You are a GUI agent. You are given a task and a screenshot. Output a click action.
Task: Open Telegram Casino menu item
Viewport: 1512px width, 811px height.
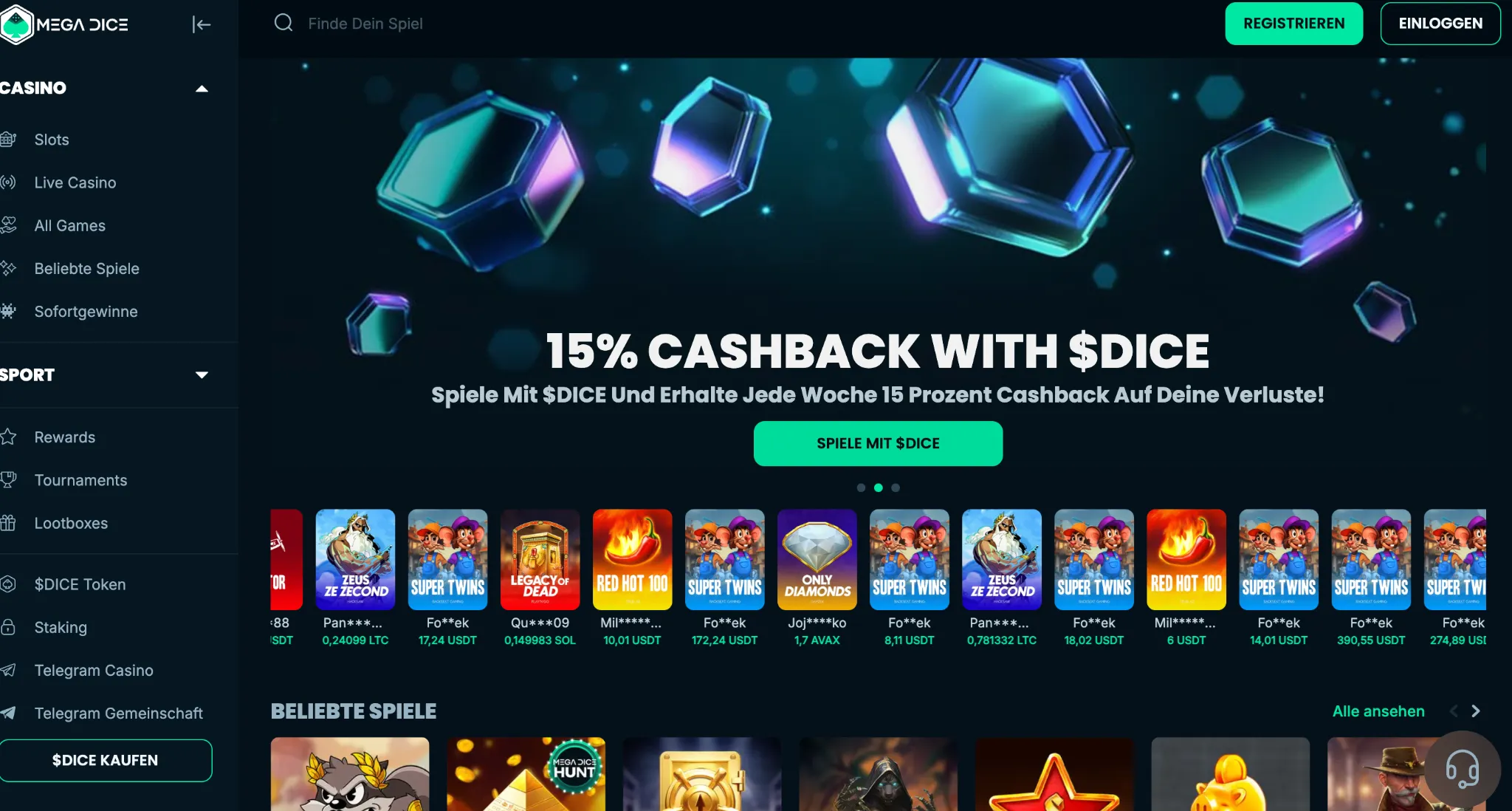pos(93,670)
